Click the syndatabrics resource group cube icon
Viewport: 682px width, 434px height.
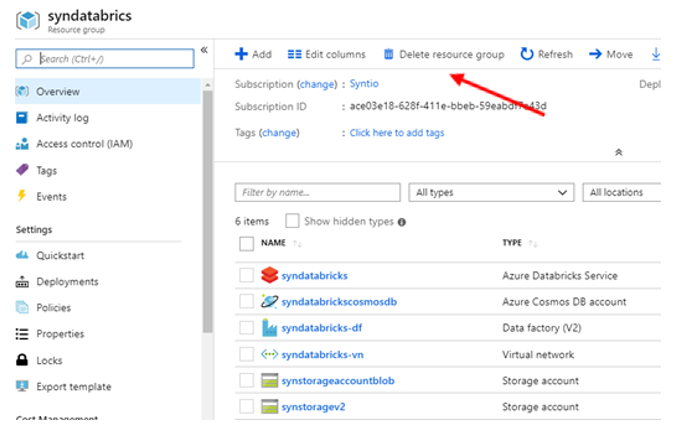pos(28,20)
